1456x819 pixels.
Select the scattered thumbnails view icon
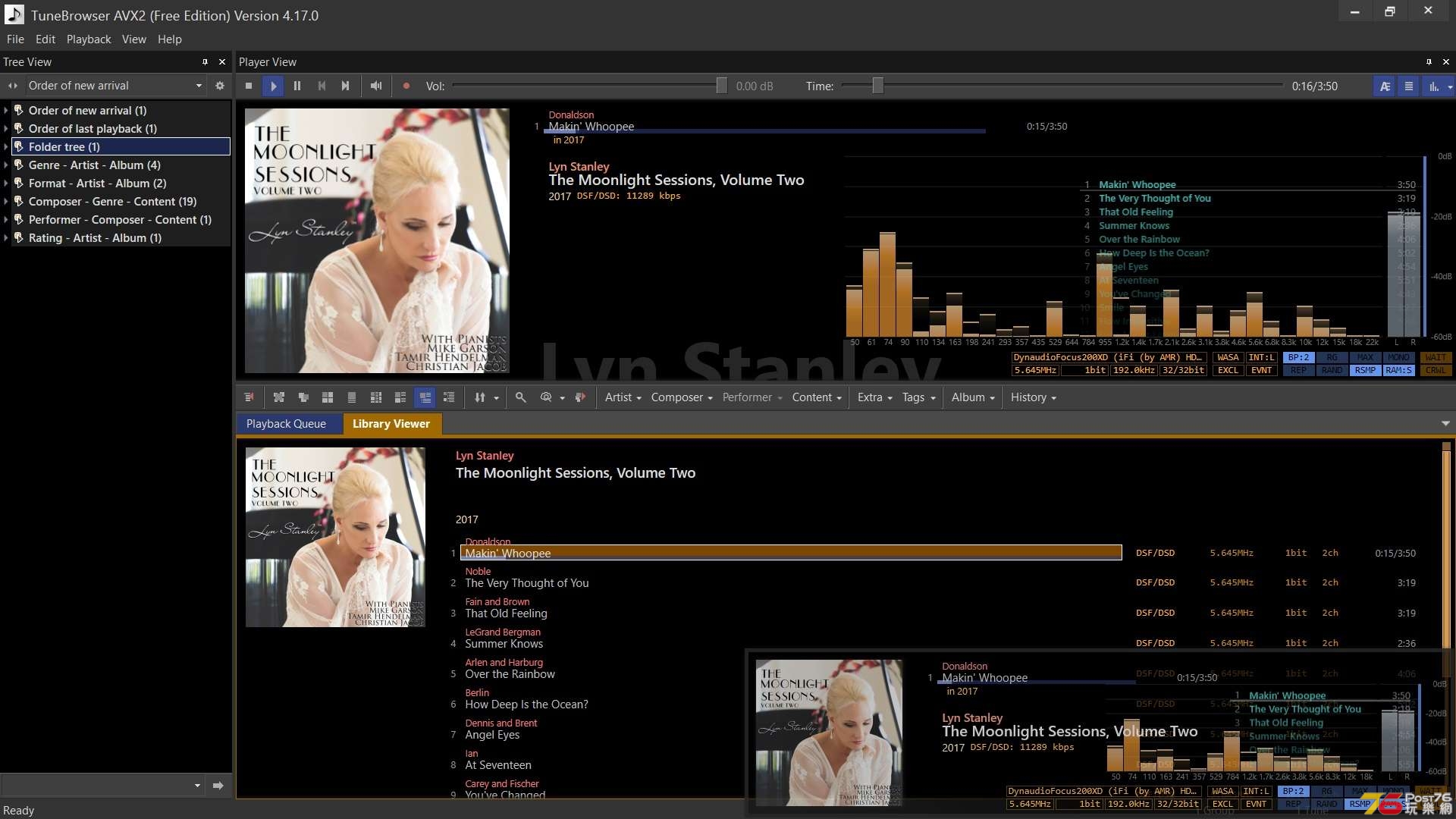click(279, 397)
